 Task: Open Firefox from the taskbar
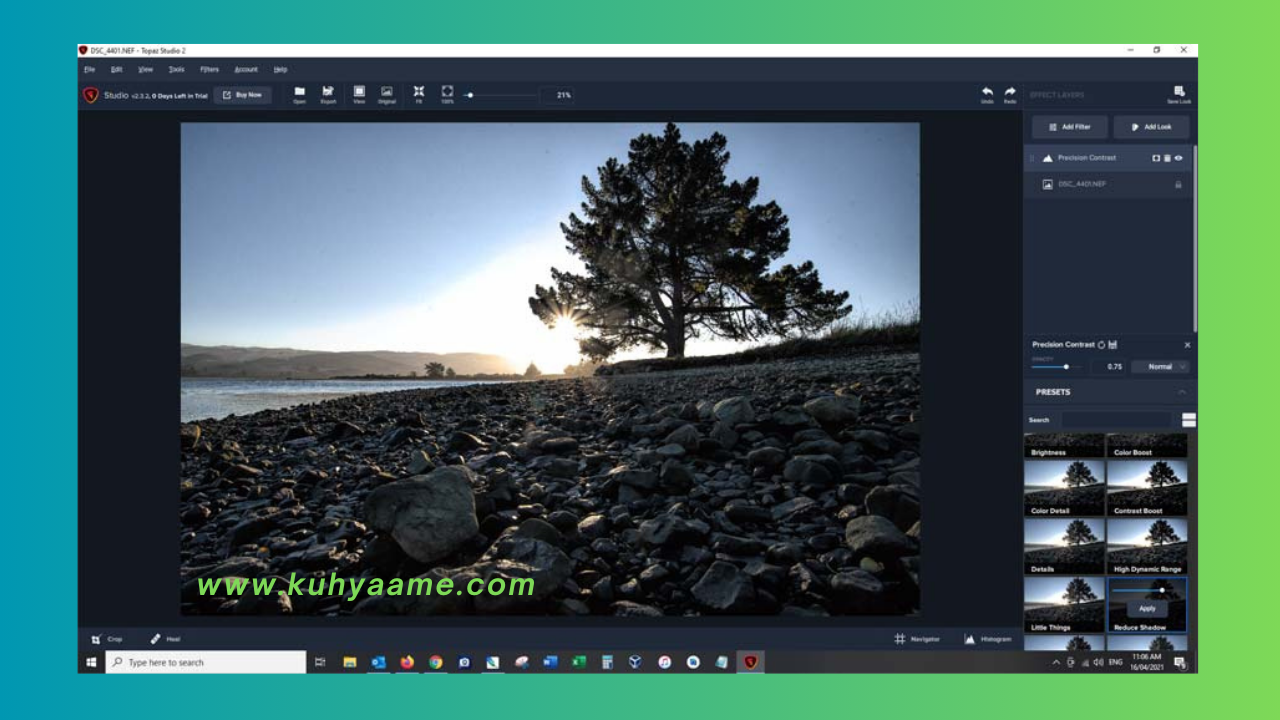pos(407,662)
